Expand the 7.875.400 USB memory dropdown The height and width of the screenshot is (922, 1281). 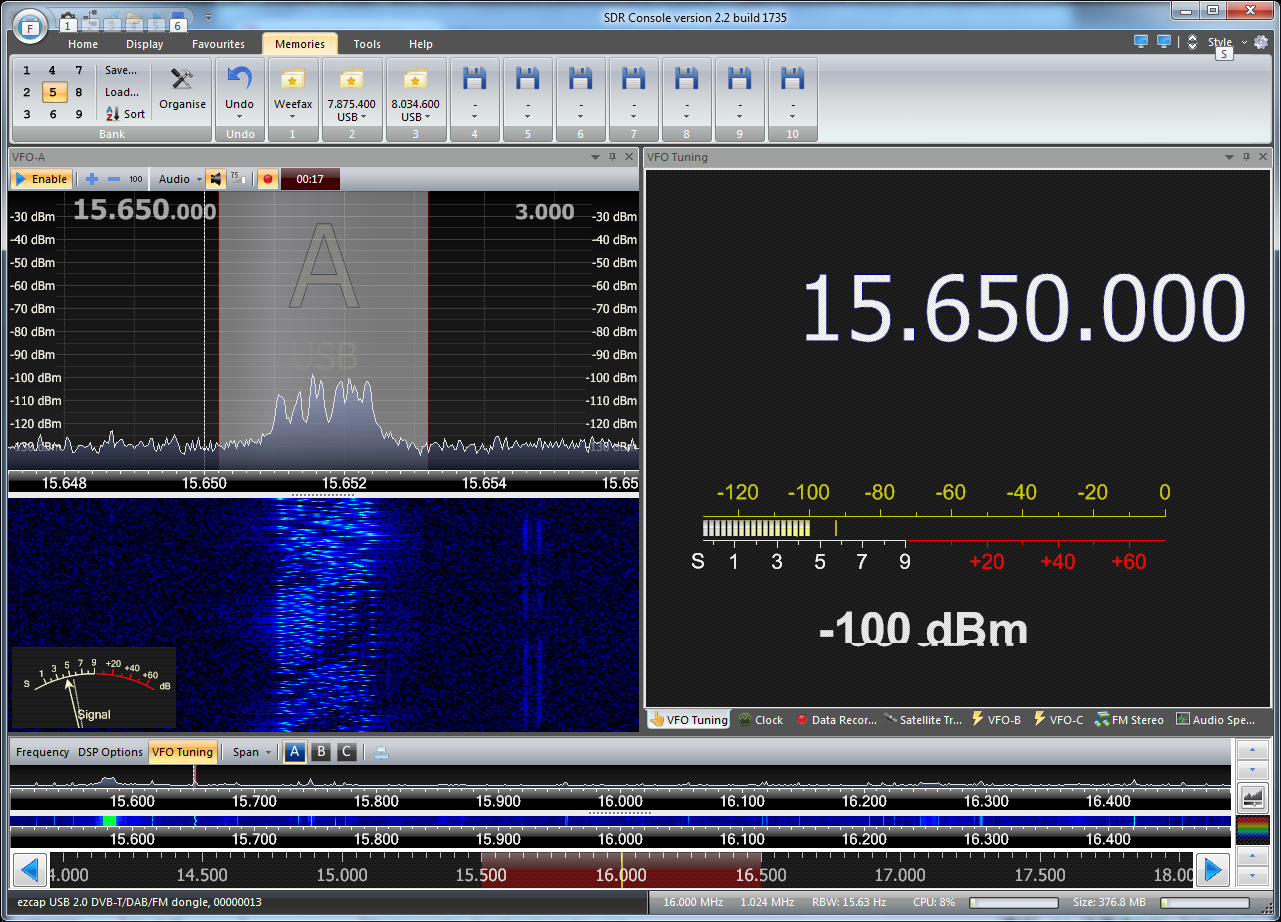click(x=352, y=117)
